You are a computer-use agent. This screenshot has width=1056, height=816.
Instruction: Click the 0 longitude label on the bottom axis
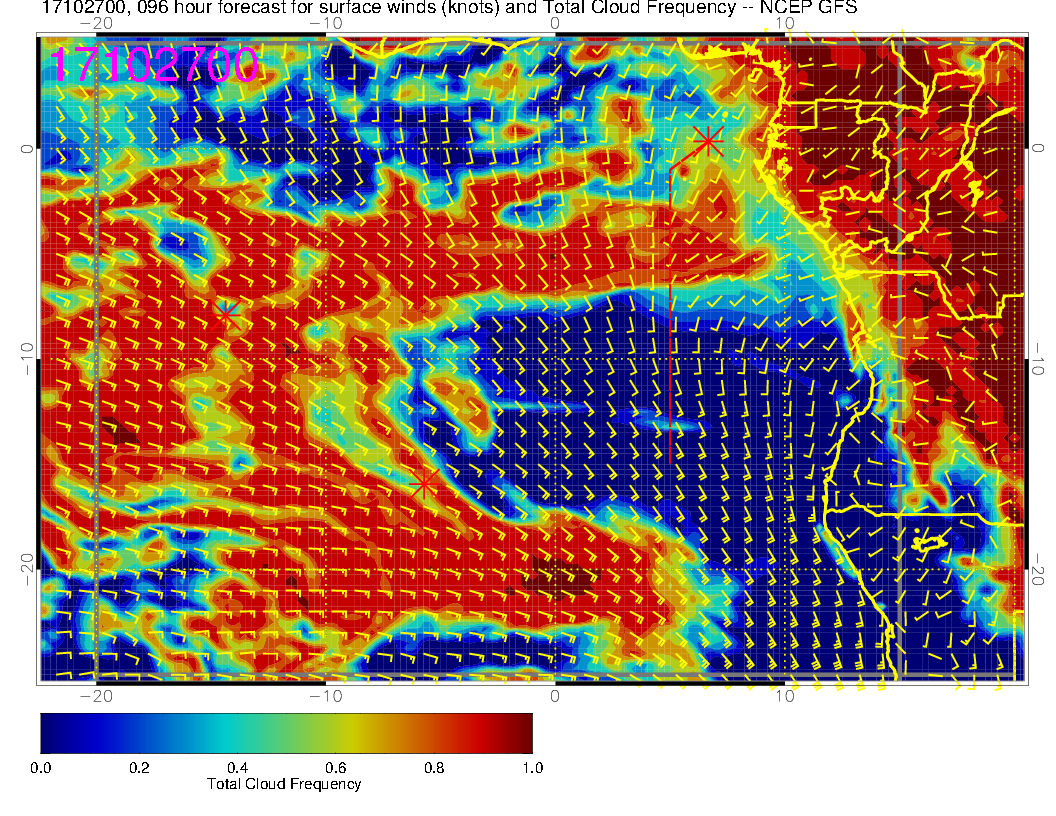(x=555, y=695)
